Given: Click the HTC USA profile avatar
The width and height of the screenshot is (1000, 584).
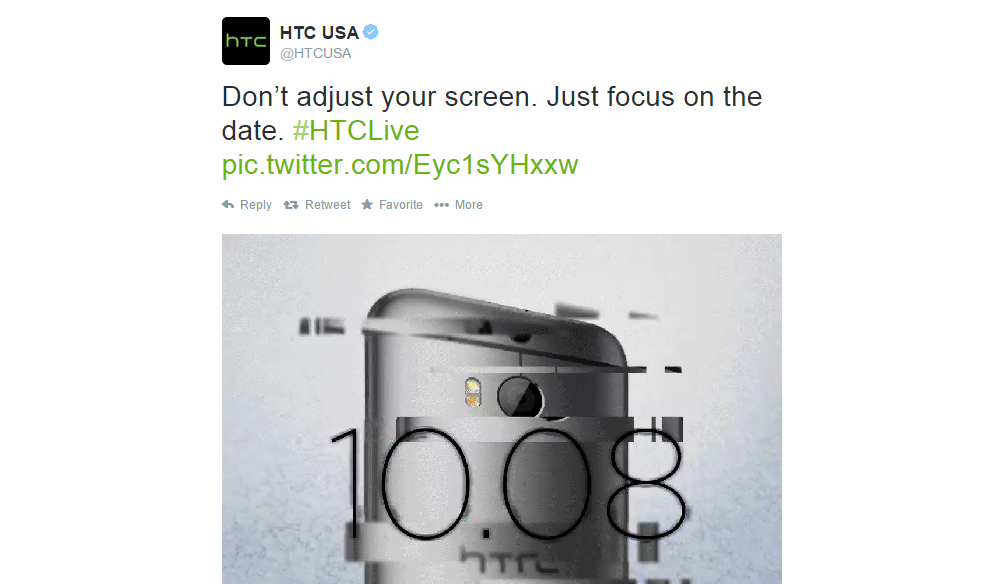Looking at the screenshot, I should click(246, 41).
